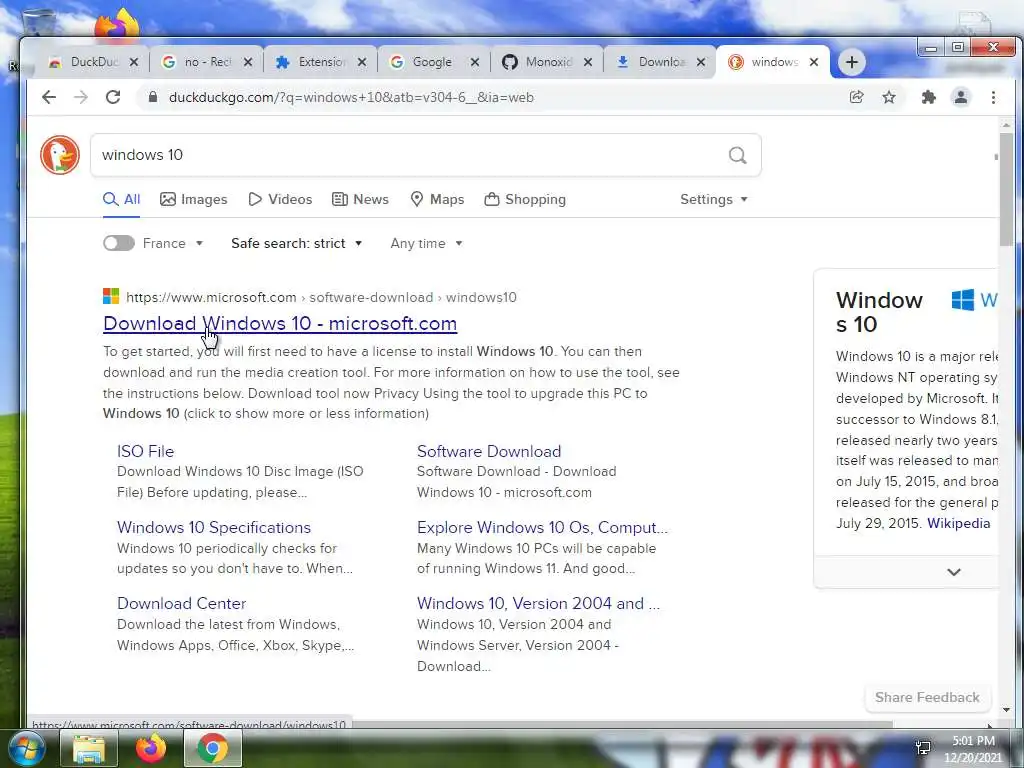Open the Wikipedia link in info panel
This screenshot has width=1024, height=768.
[959, 523]
